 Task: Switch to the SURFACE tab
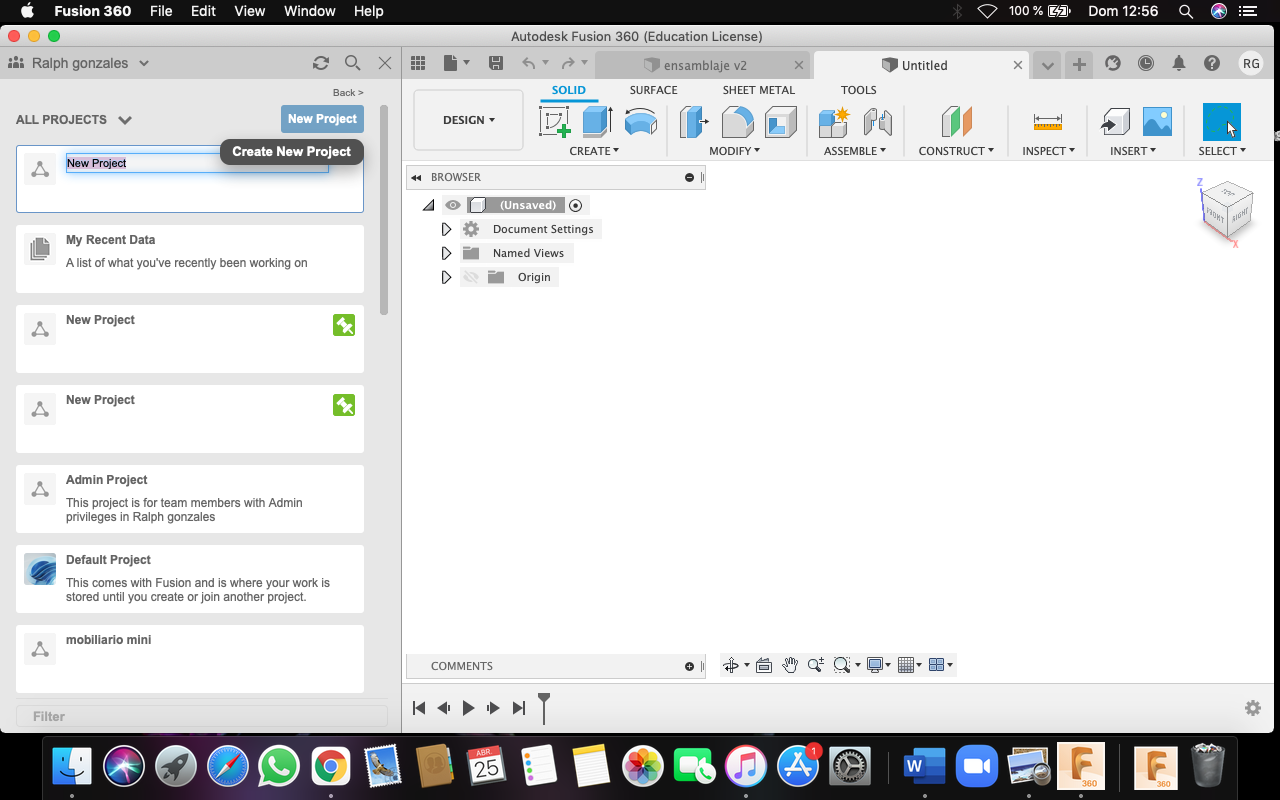(653, 90)
